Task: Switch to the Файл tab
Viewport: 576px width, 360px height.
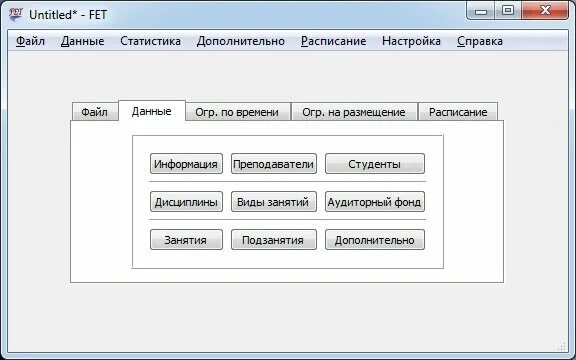Action: click(x=94, y=112)
